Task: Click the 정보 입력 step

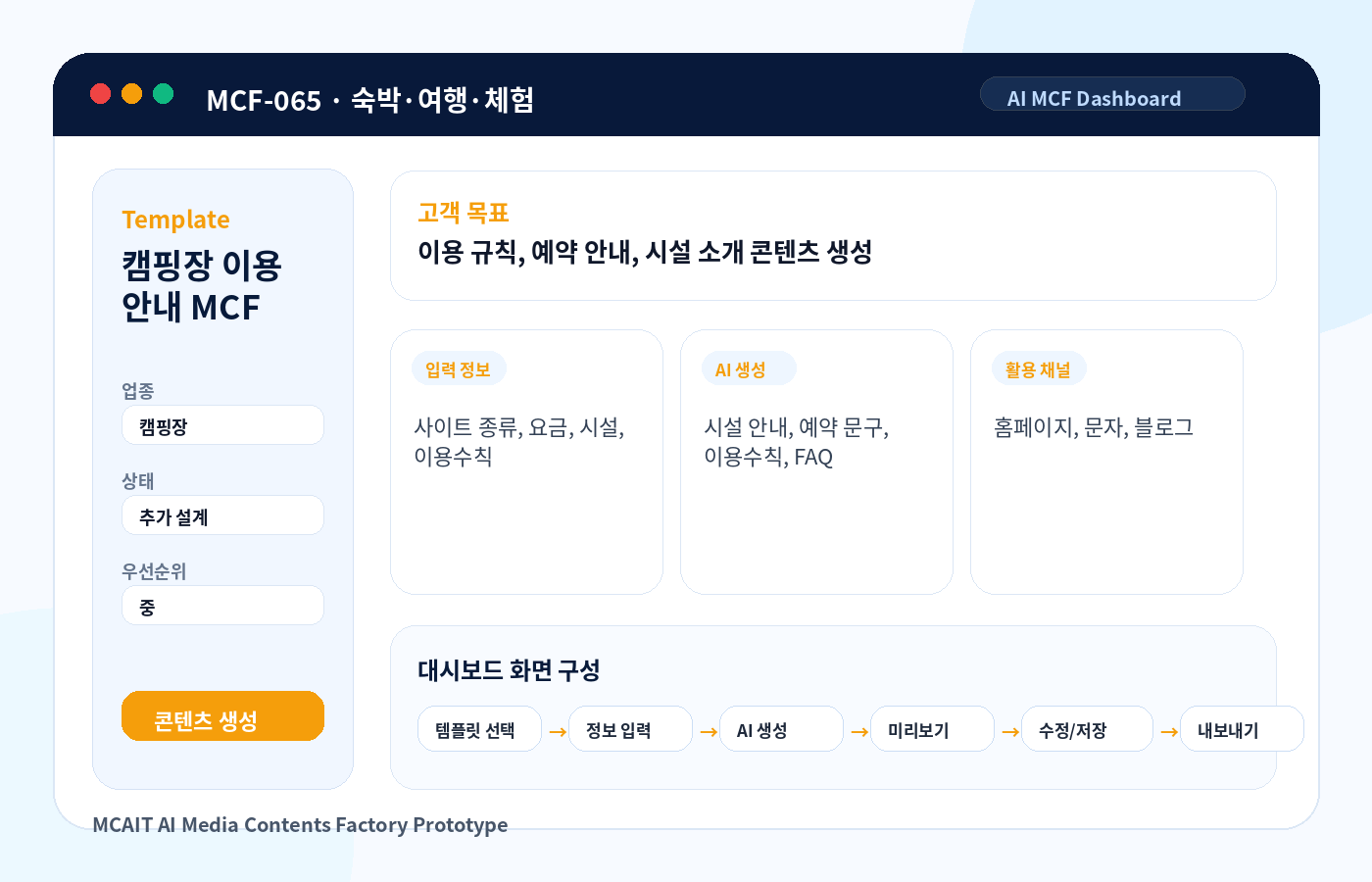Action: 630,729
